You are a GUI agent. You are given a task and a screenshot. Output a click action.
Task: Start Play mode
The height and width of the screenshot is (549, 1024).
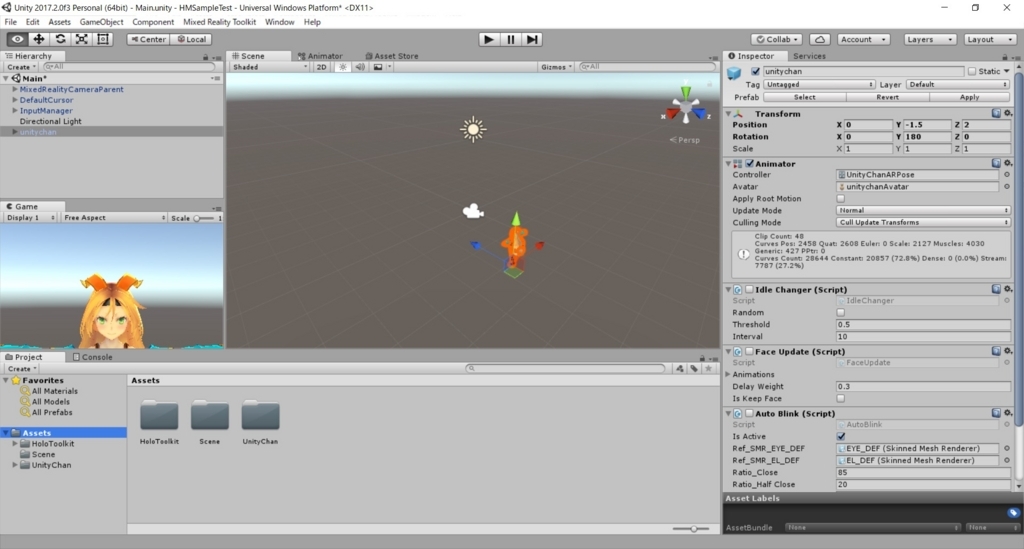click(488, 39)
